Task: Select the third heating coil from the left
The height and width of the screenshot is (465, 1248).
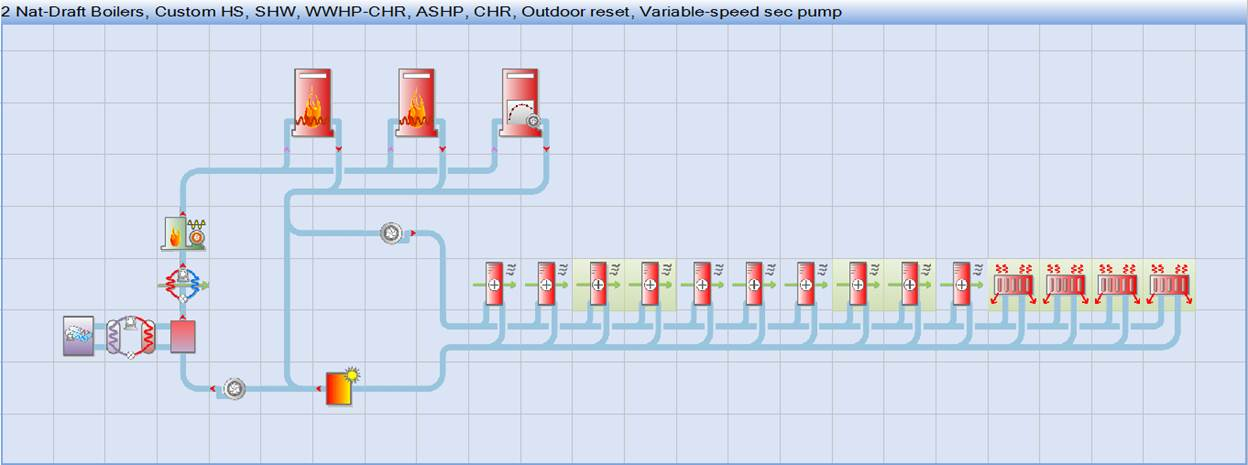Action: (599, 284)
